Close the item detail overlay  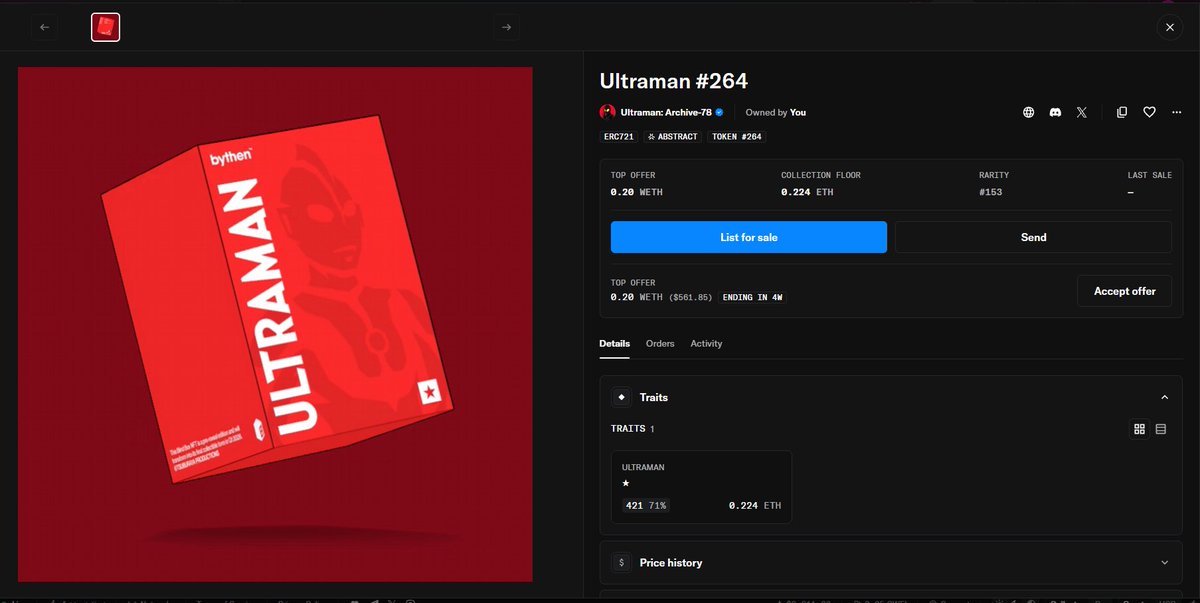tap(1170, 28)
